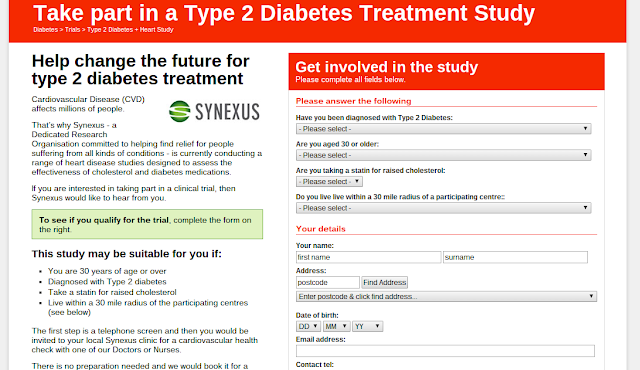Click the Synexus logo

click(x=214, y=111)
